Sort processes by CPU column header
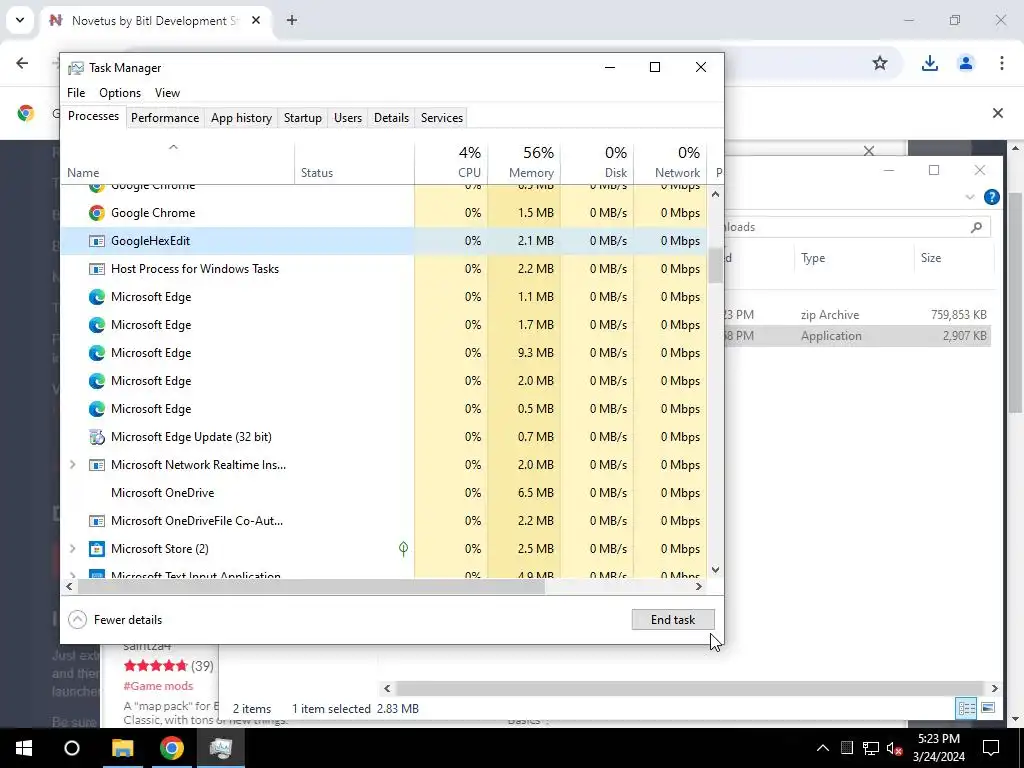 [451, 162]
